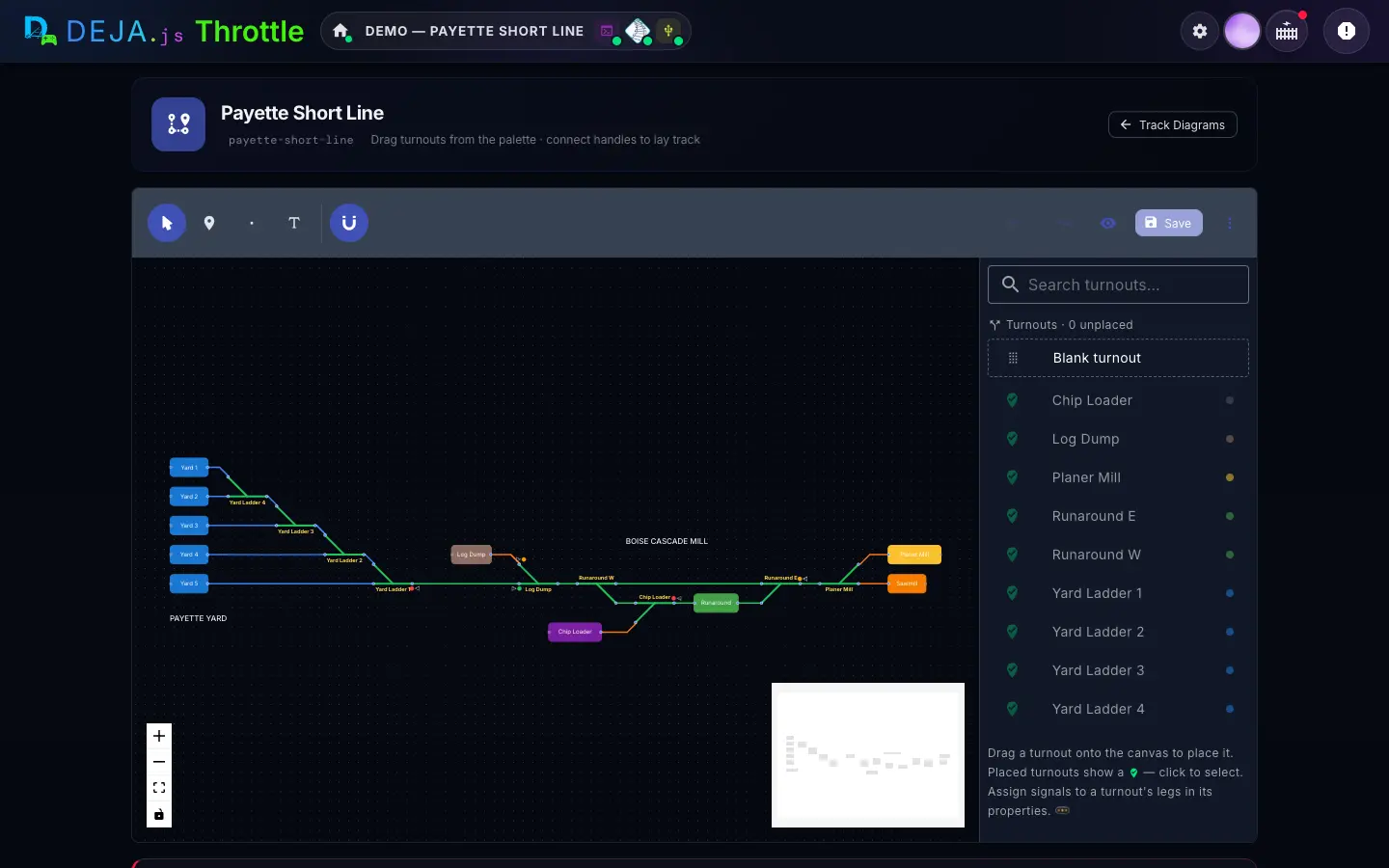This screenshot has width=1389, height=868.
Task: Zoom out on the diagram canvas
Action: [159, 762]
